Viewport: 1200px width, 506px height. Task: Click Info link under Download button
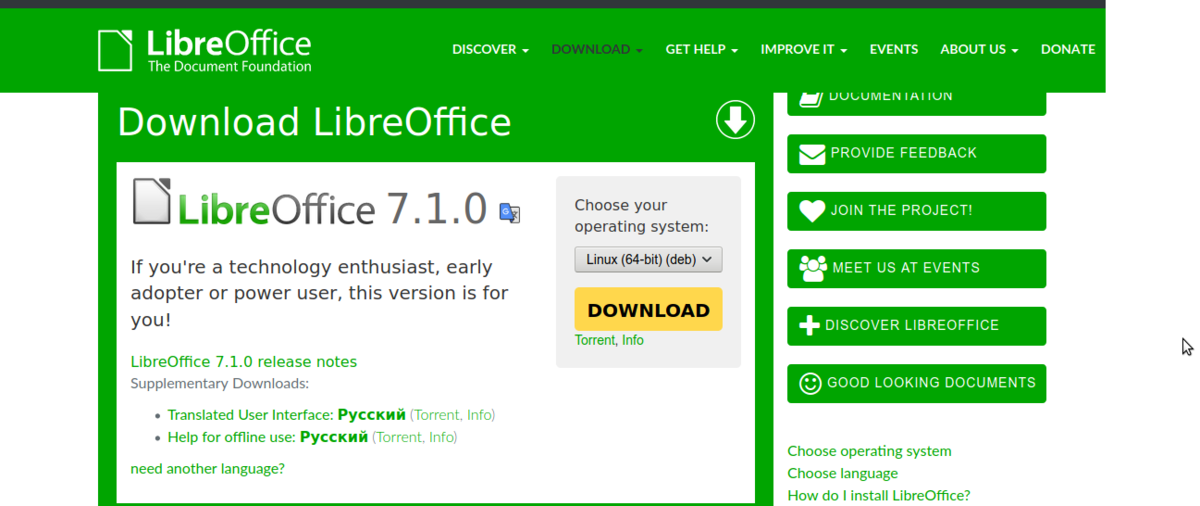click(x=633, y=341)
